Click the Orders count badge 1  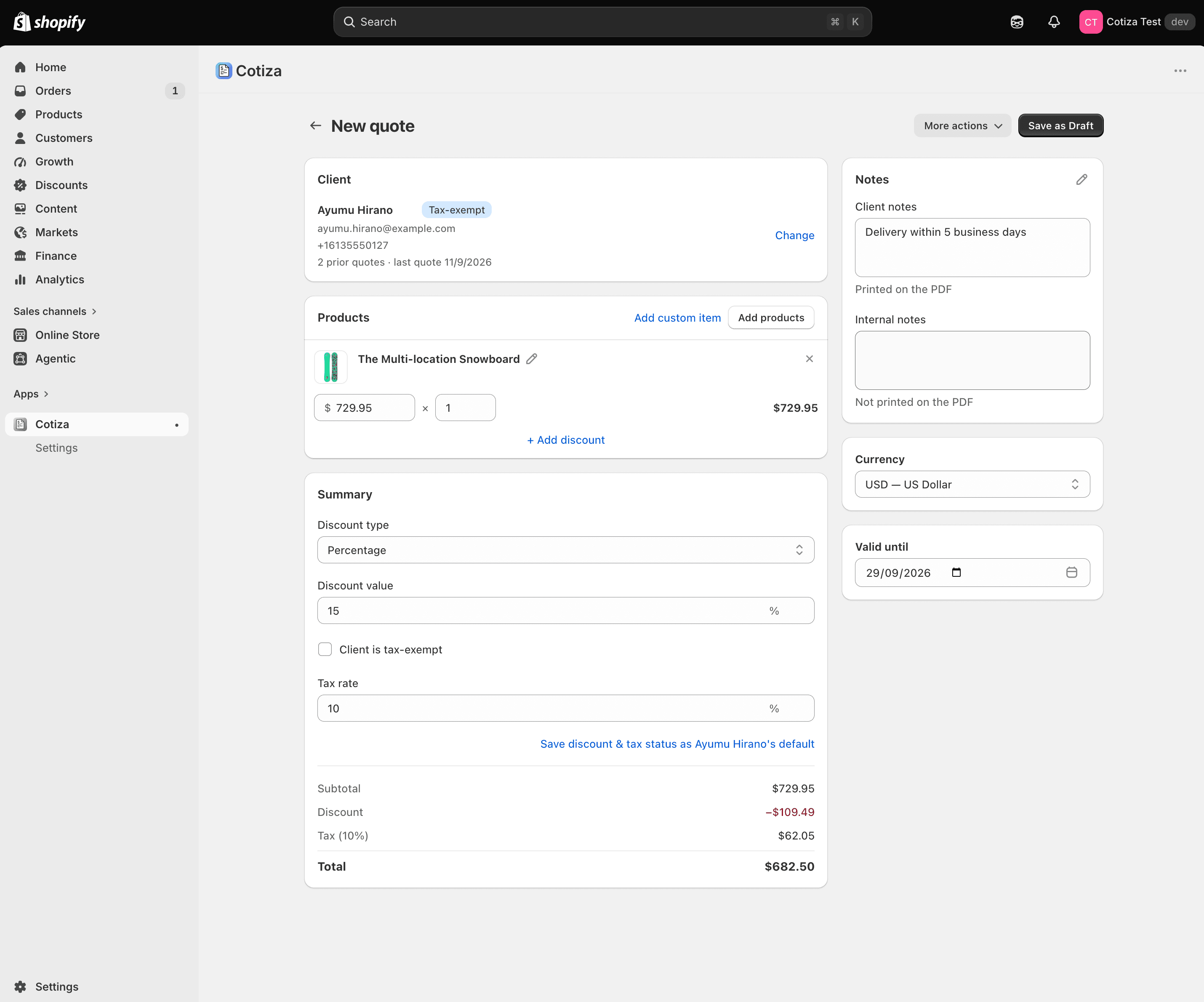click(175, 91)
